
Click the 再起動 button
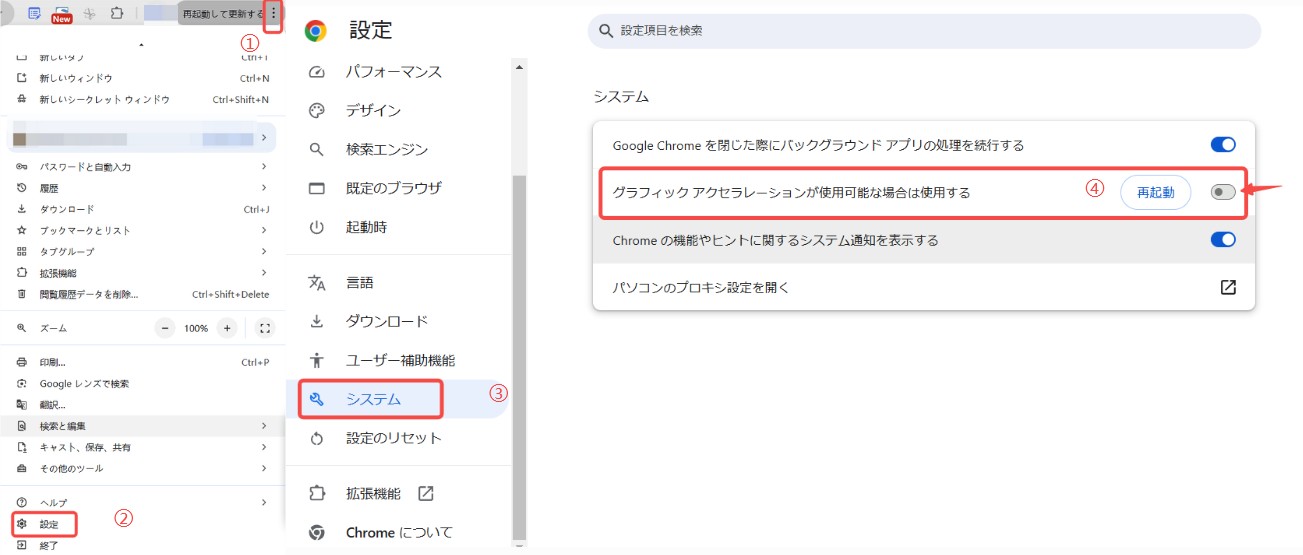[x=1155, y=192]
